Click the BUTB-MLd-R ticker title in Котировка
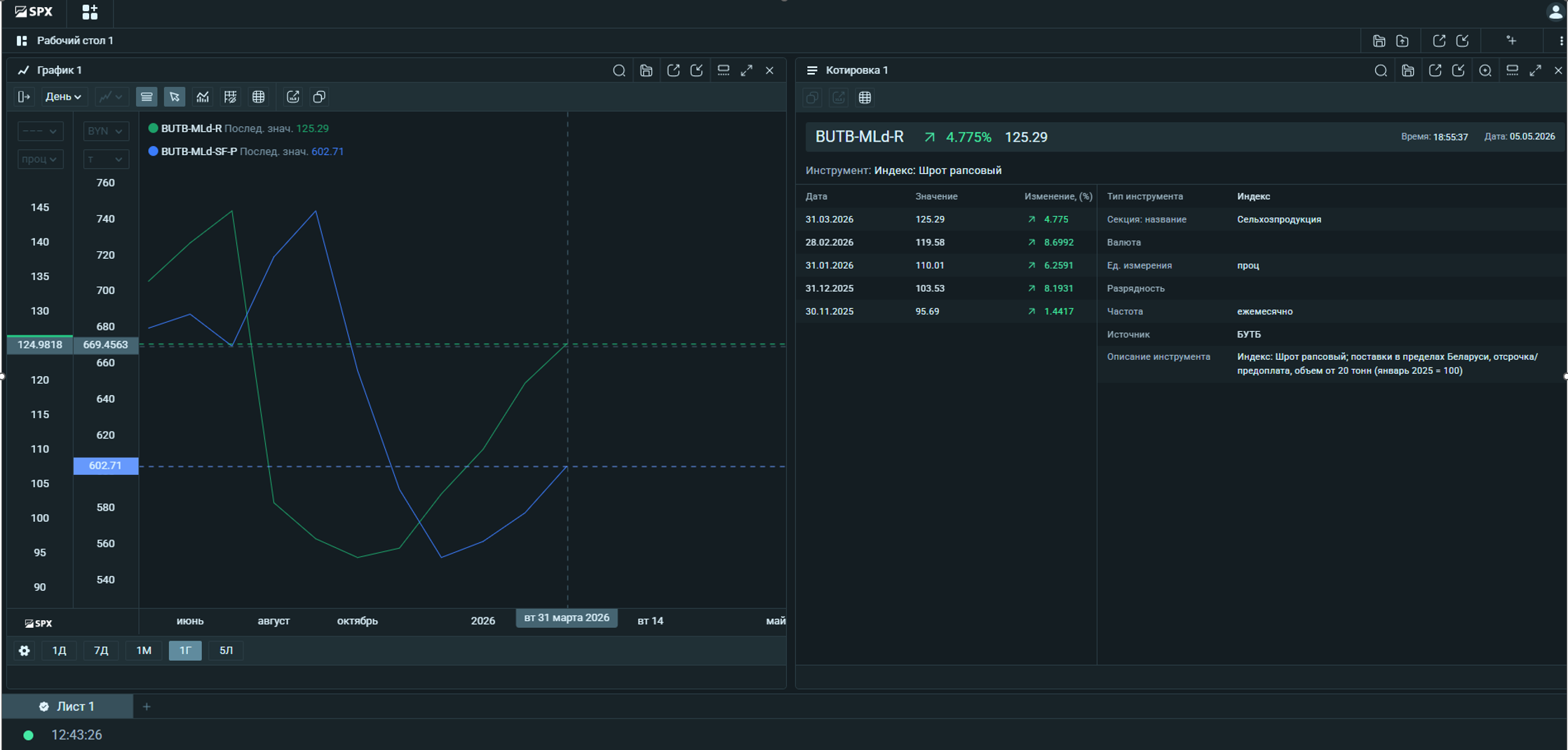Screen dimensions: 1568x750 [x=859, y=137]
